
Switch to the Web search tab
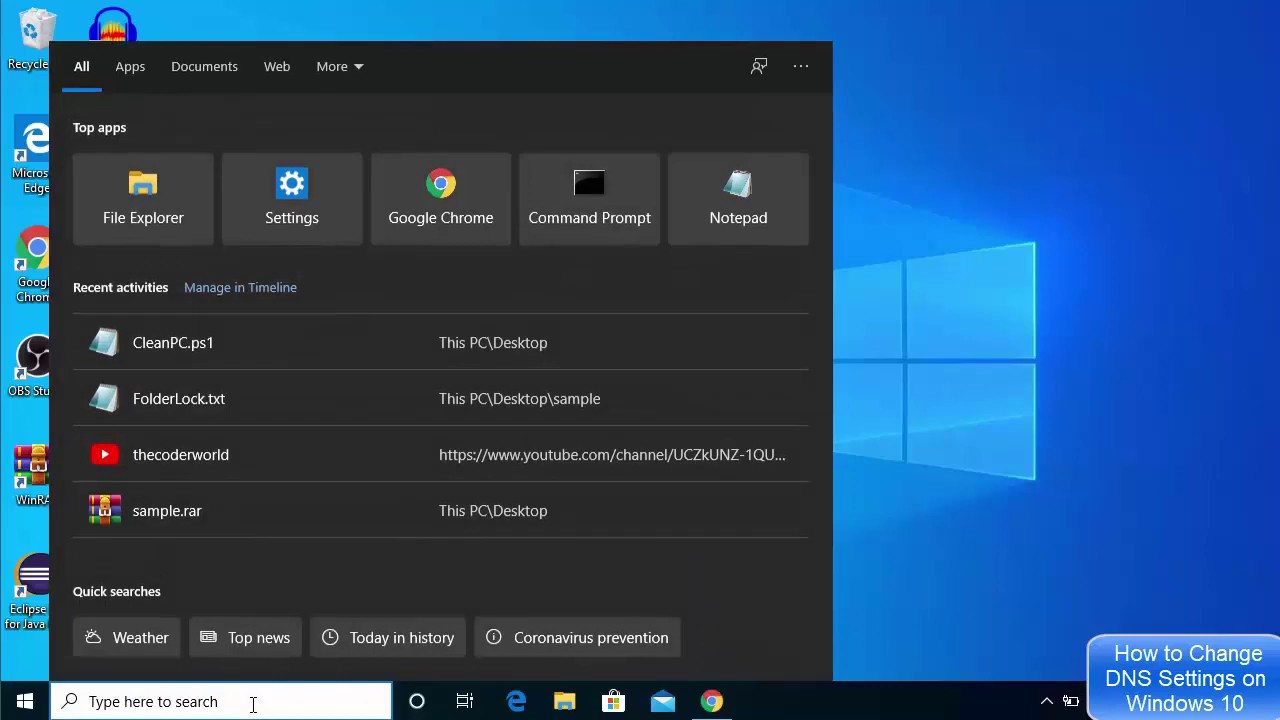tap(277, 66)
